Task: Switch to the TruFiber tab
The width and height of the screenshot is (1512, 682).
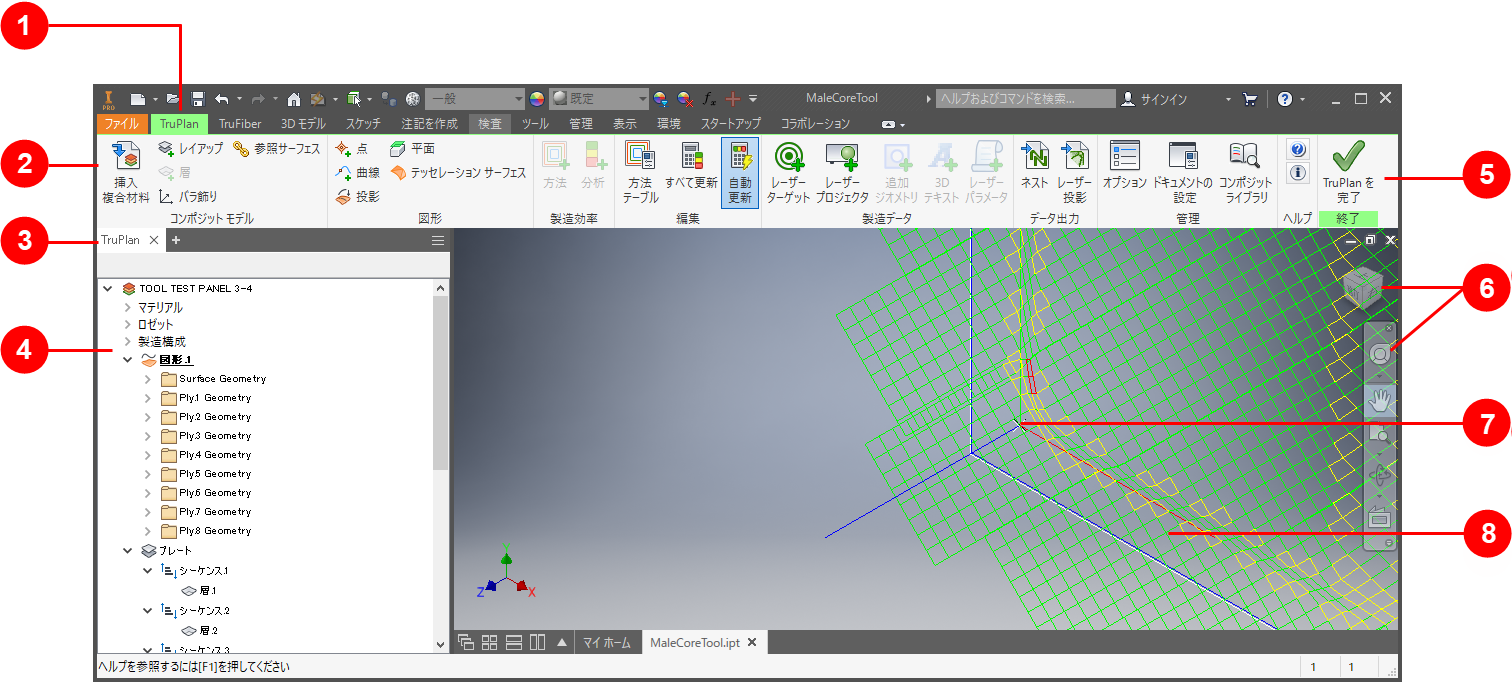Action: tap(240, 124)
